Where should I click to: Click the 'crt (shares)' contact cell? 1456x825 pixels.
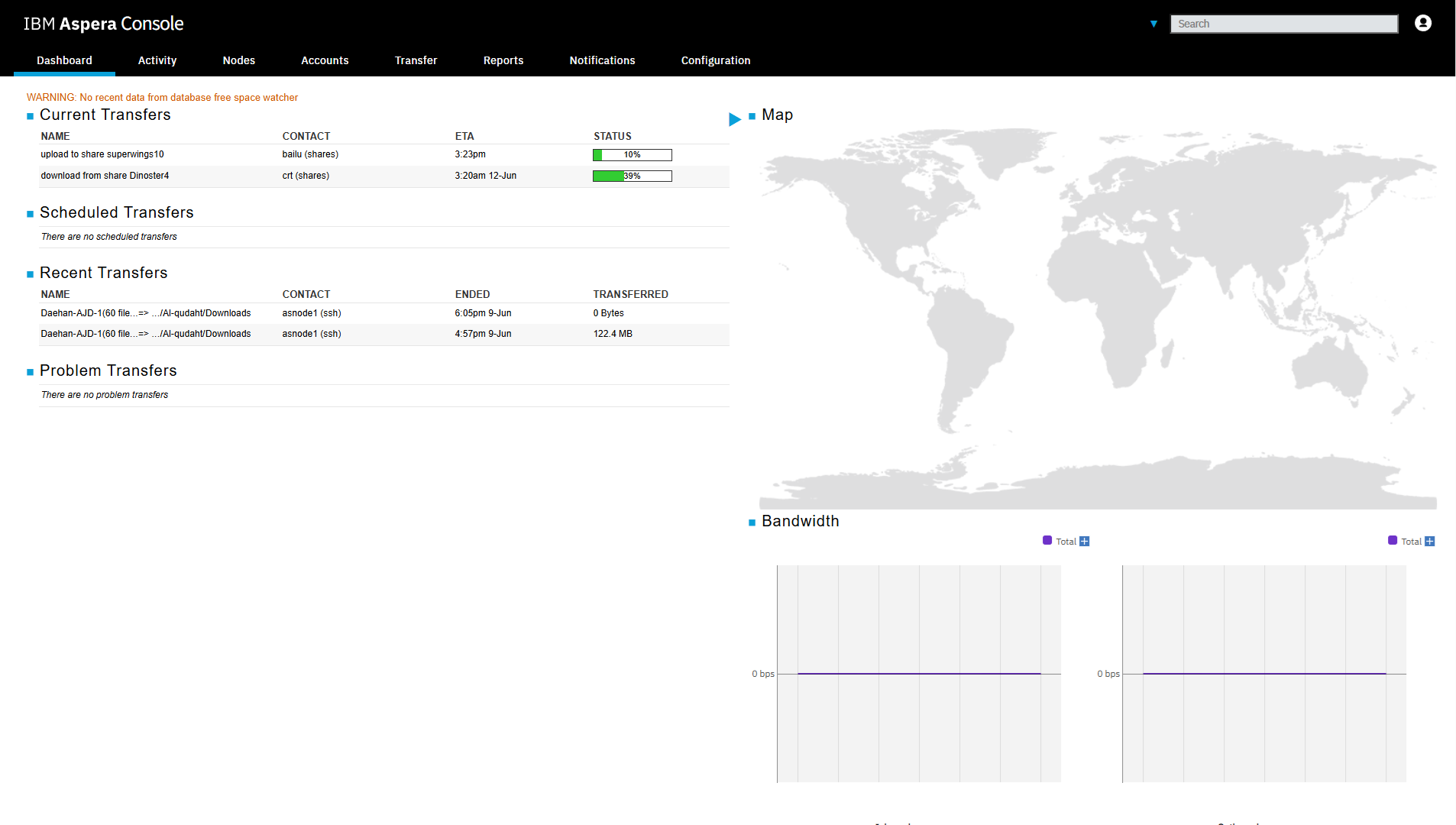[x=306, y=176]
